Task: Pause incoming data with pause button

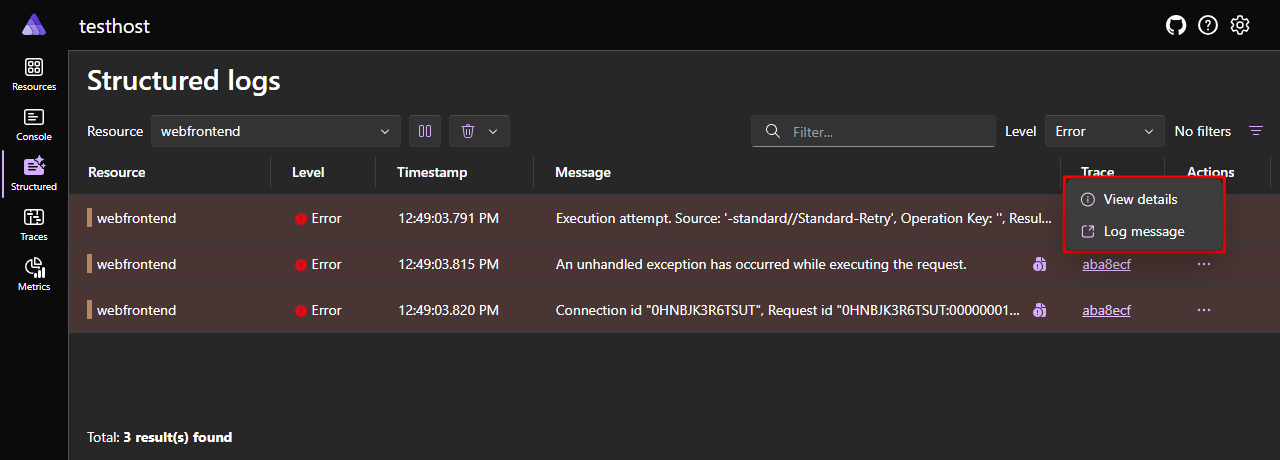Action: click(x=425, y=131)
